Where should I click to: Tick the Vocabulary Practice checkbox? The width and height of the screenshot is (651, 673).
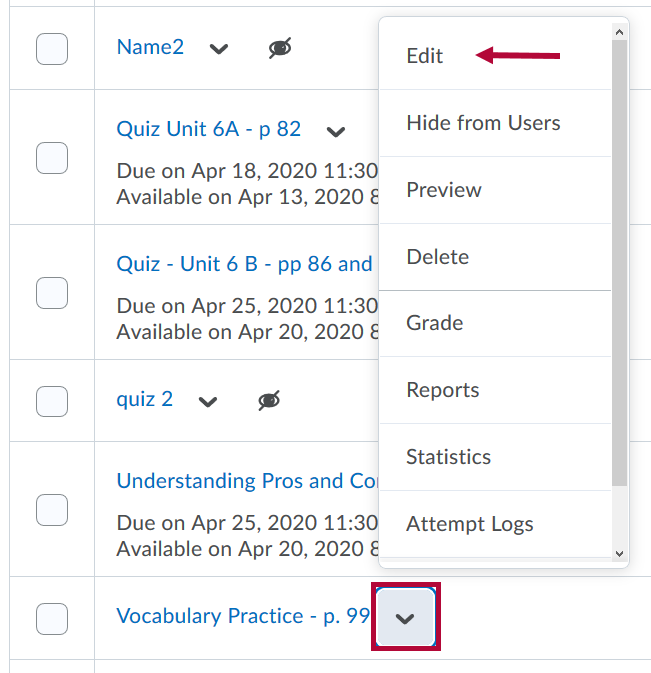pyautogui.click(x=52, y=618)
